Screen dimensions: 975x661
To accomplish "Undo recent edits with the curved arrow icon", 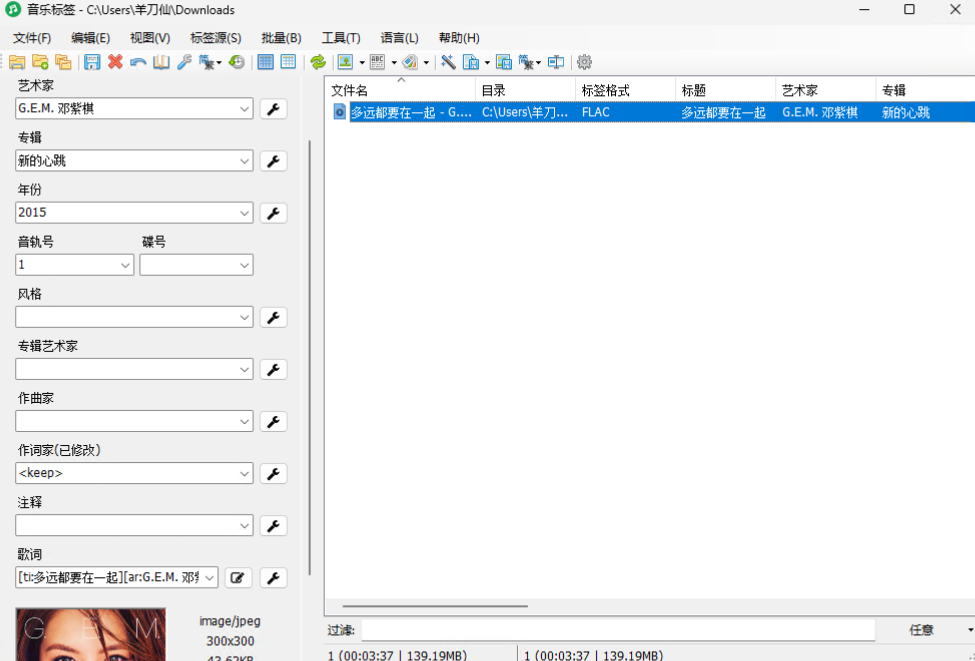I will (137, 61).
